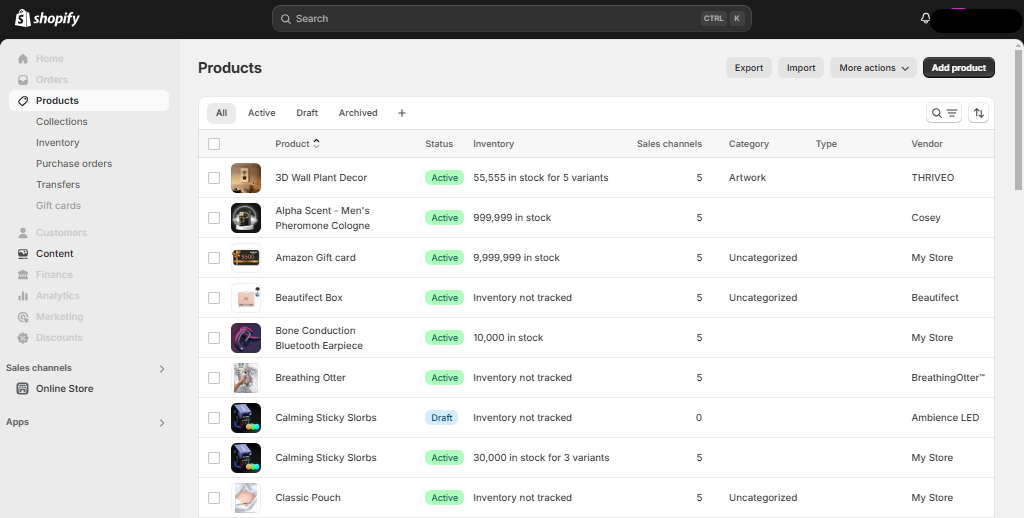Click the Orders inbox icon

coord(23,80)
